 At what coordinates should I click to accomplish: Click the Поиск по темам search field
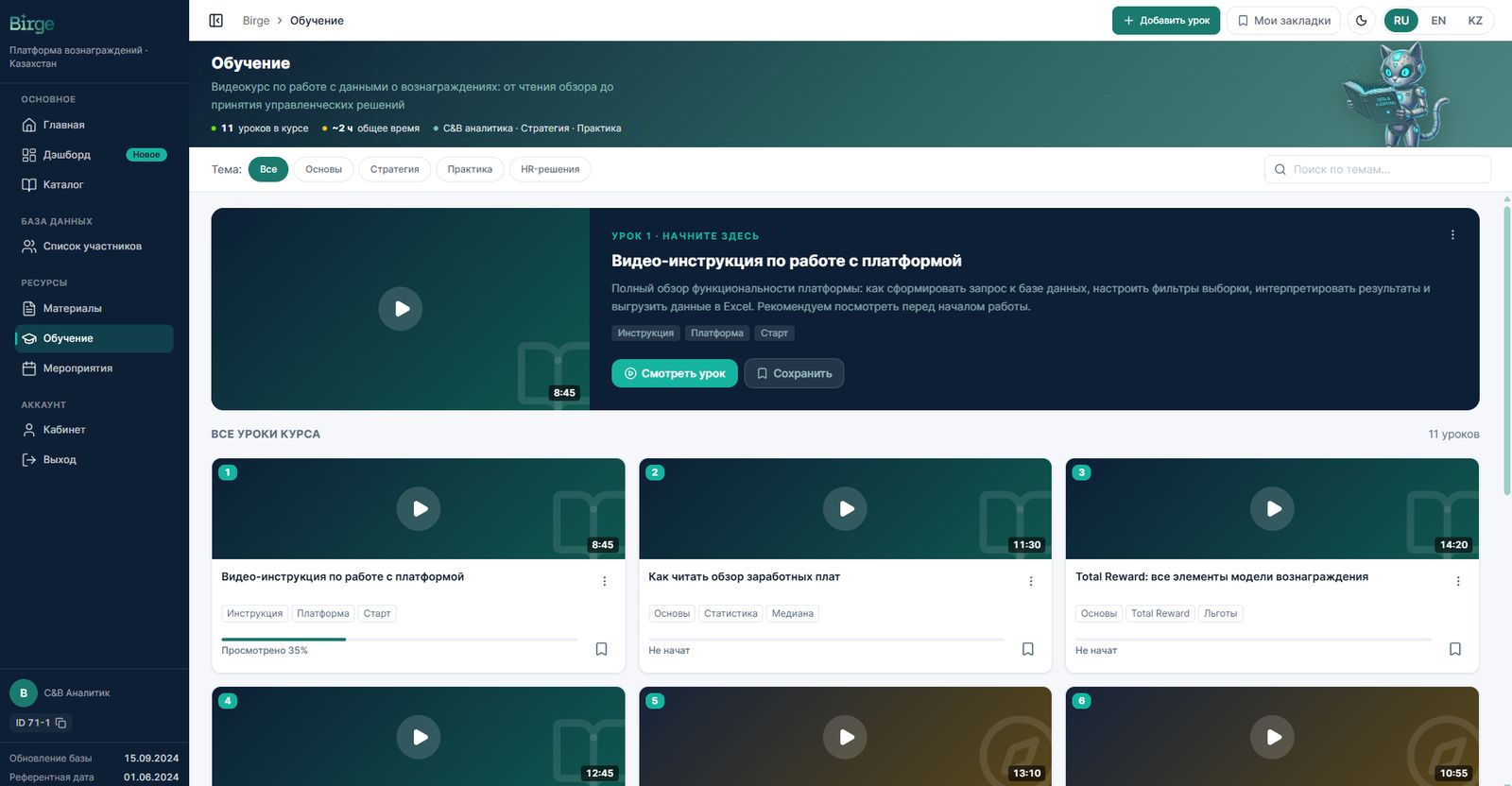1378,169
